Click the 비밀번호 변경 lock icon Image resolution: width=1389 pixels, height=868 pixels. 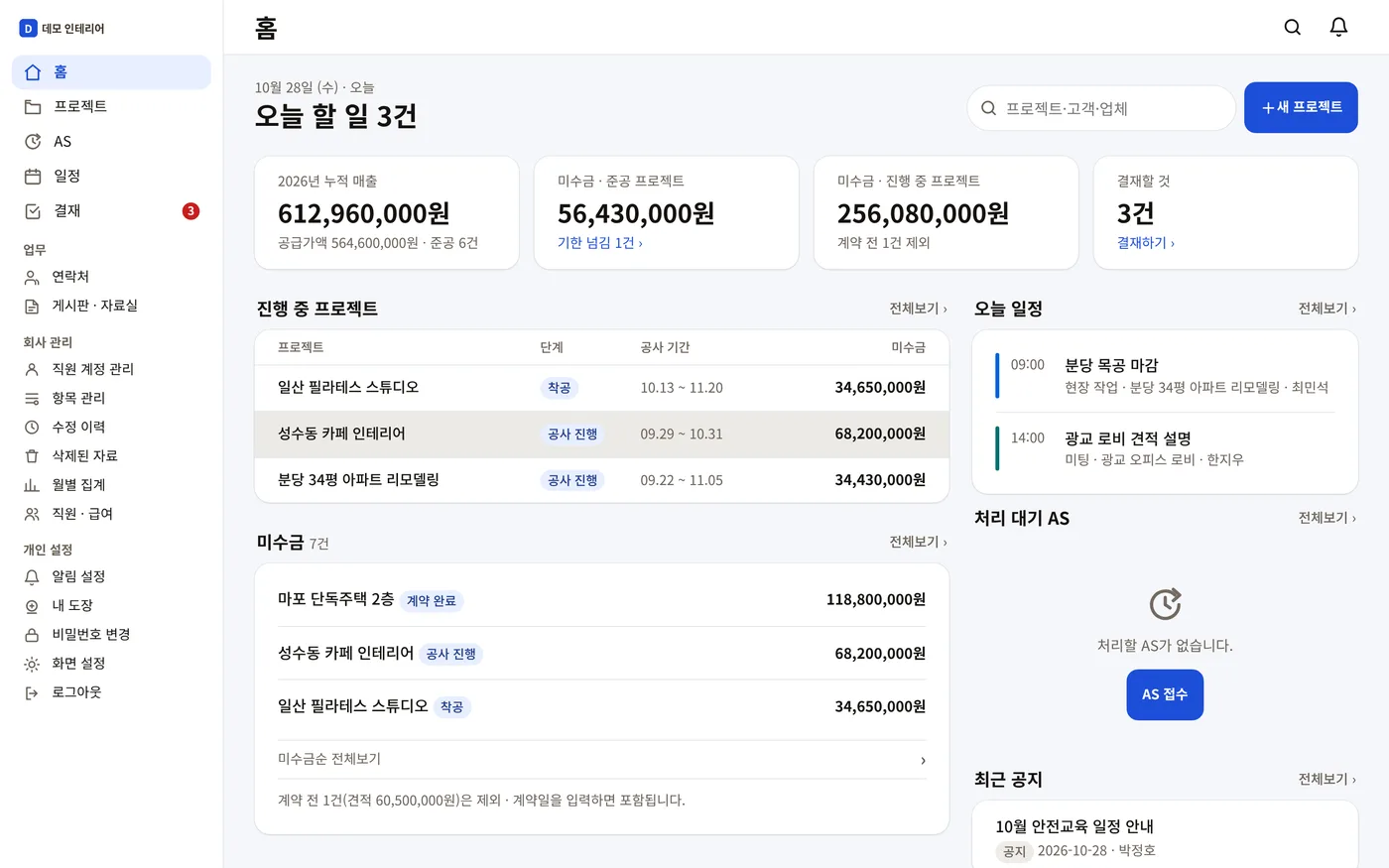tap(32, 635)
